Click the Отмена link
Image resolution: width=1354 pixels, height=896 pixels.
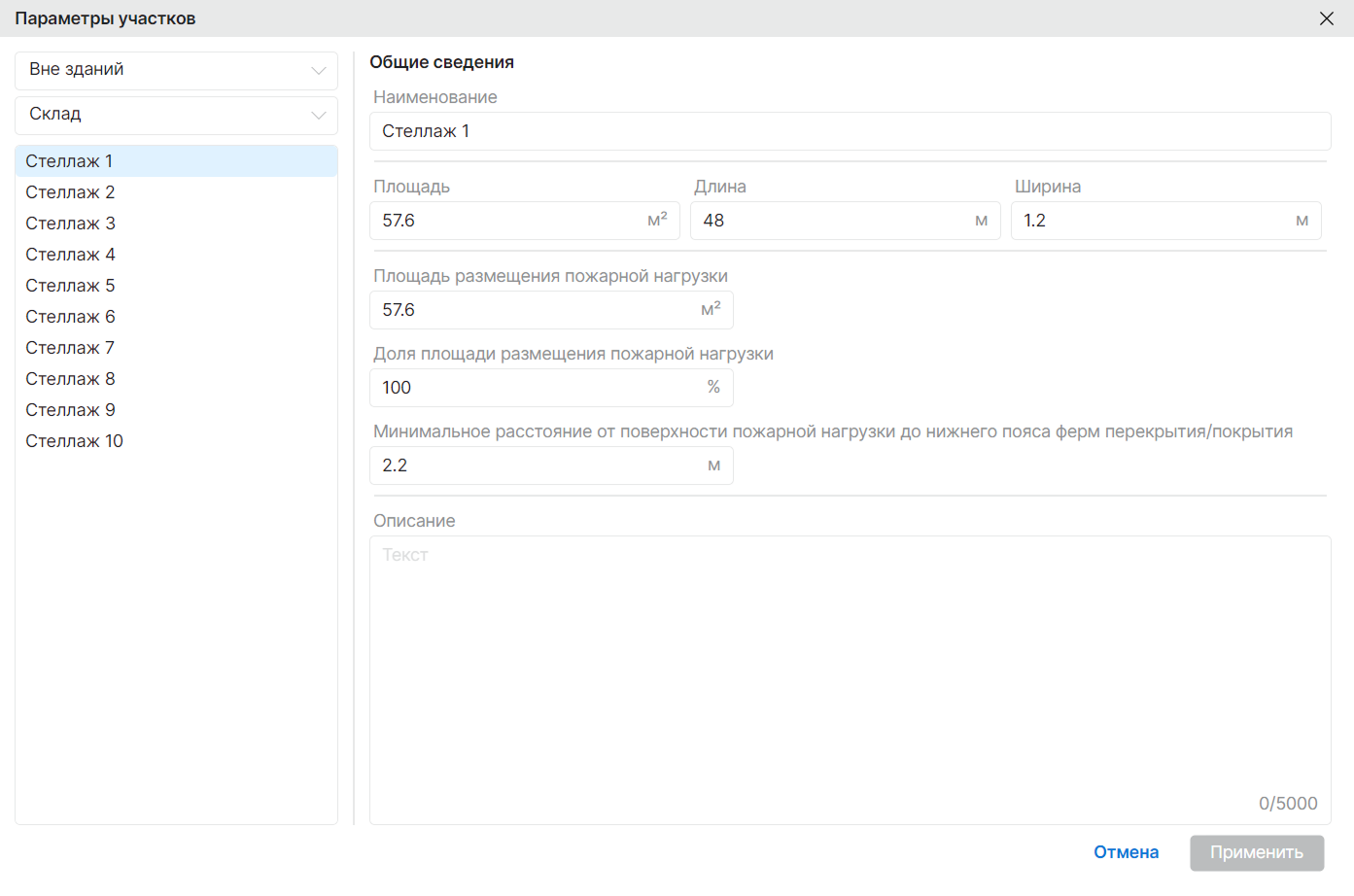1126,852
